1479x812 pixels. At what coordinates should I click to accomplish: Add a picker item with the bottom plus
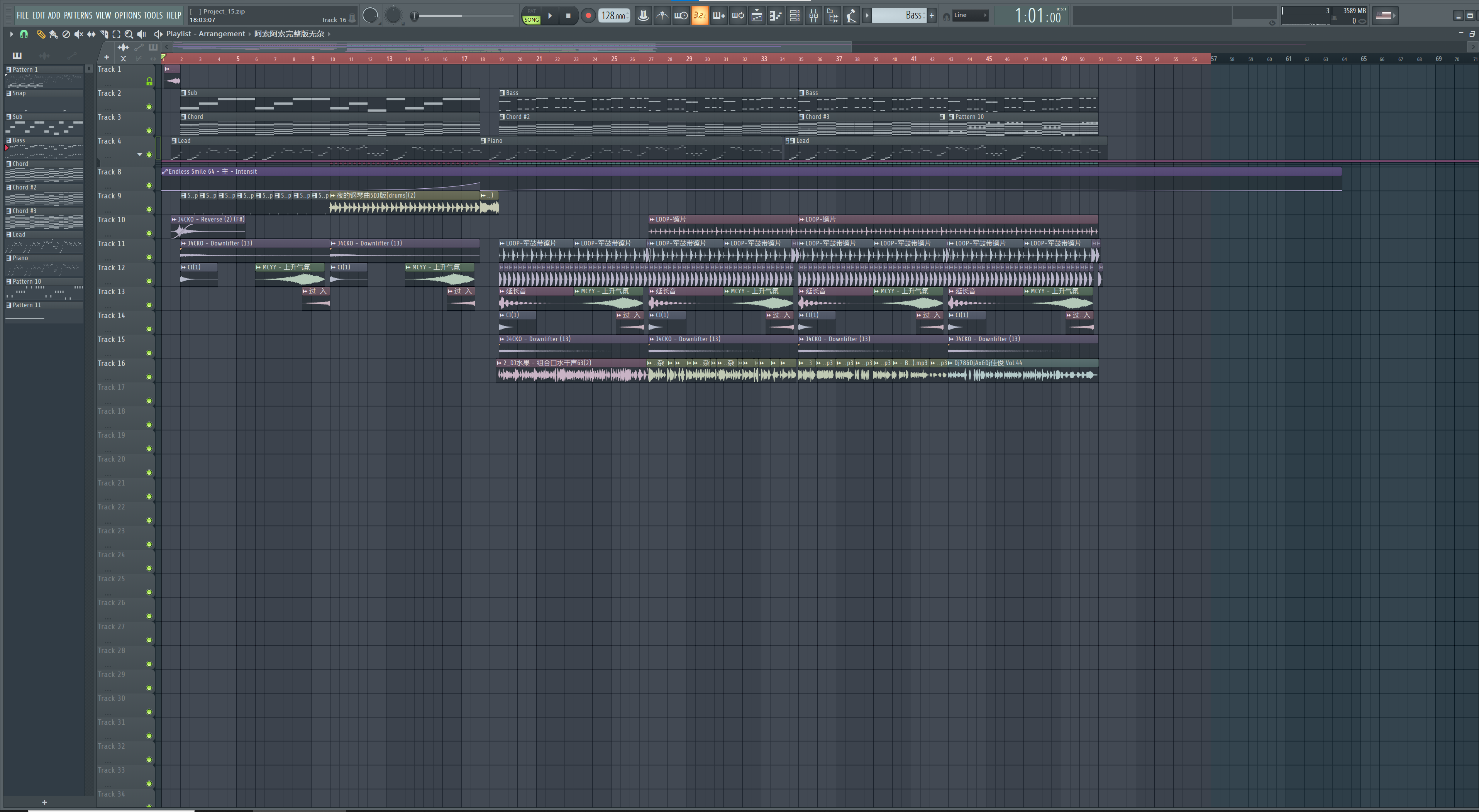point(44,802)
